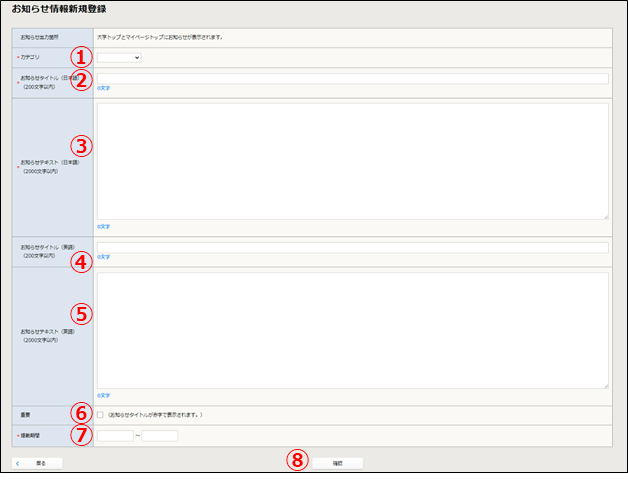Click the red circled number 2 marker

point(83,80)
